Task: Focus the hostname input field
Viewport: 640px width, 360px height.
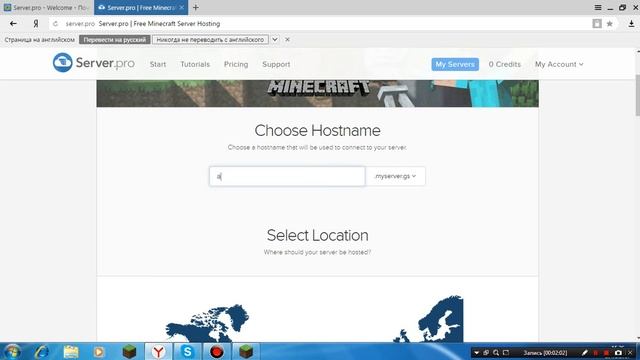Action: tap(287, 176)
